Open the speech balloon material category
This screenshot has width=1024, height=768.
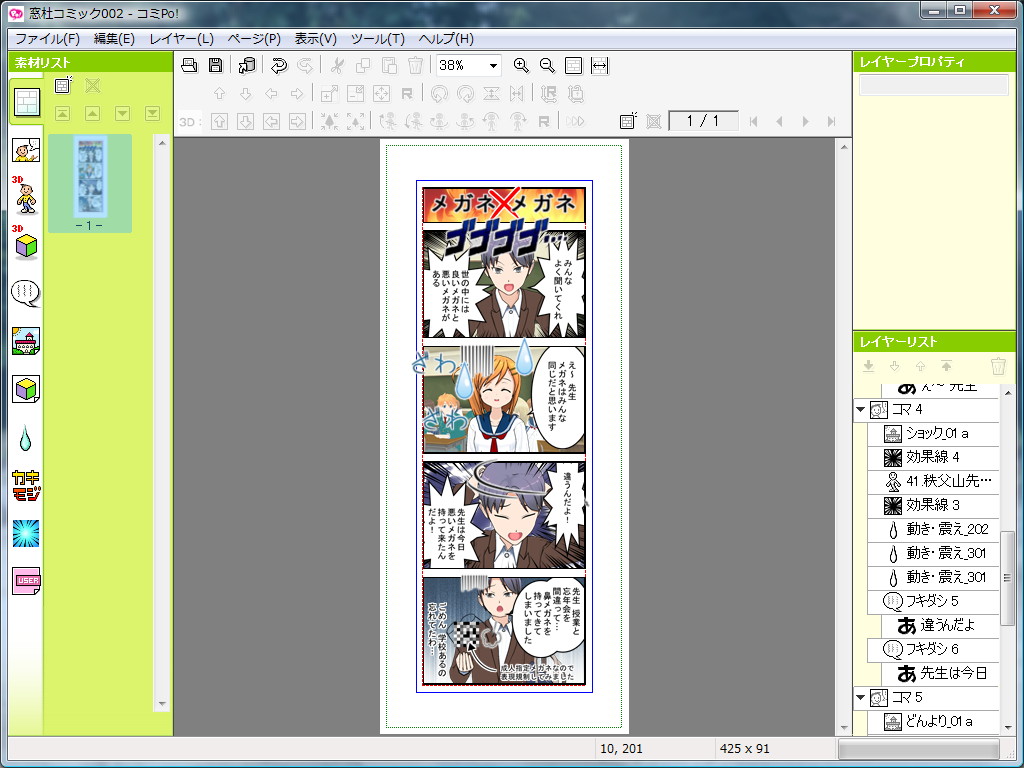pos(26,293)
